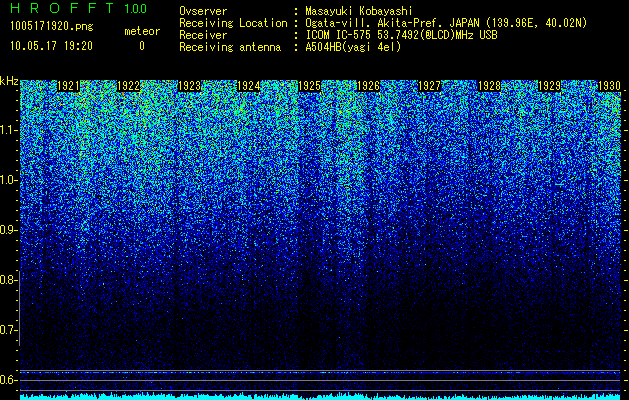Click the A504HB(yagi 4el) antenna text
The image size is (629, 400).
tap(353, 47)
